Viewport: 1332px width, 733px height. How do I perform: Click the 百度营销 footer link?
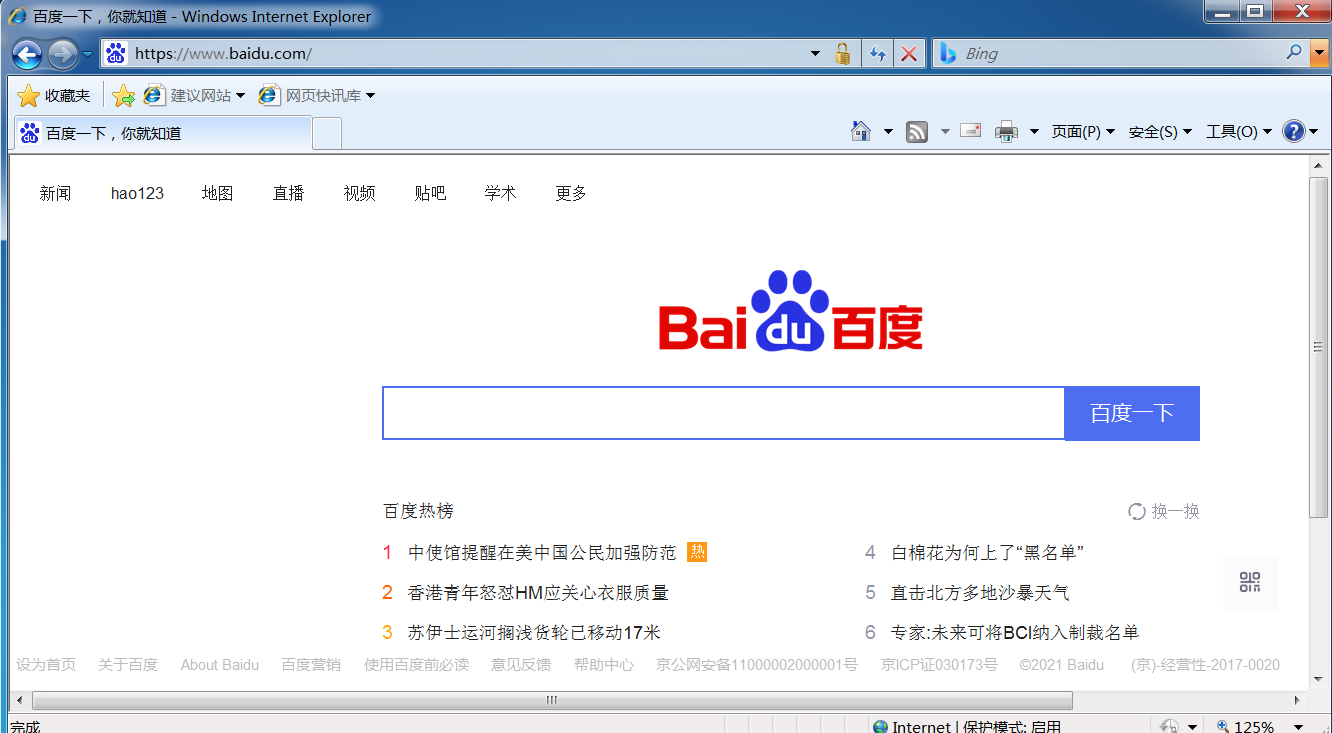coord(311,665)
